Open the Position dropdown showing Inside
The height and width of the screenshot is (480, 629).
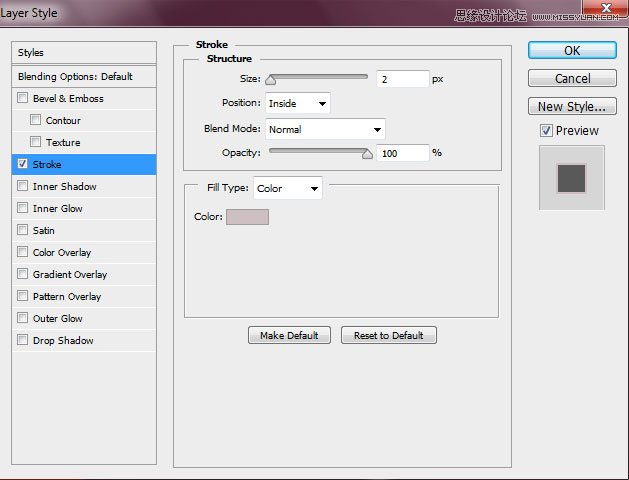[x=298, y=103]
